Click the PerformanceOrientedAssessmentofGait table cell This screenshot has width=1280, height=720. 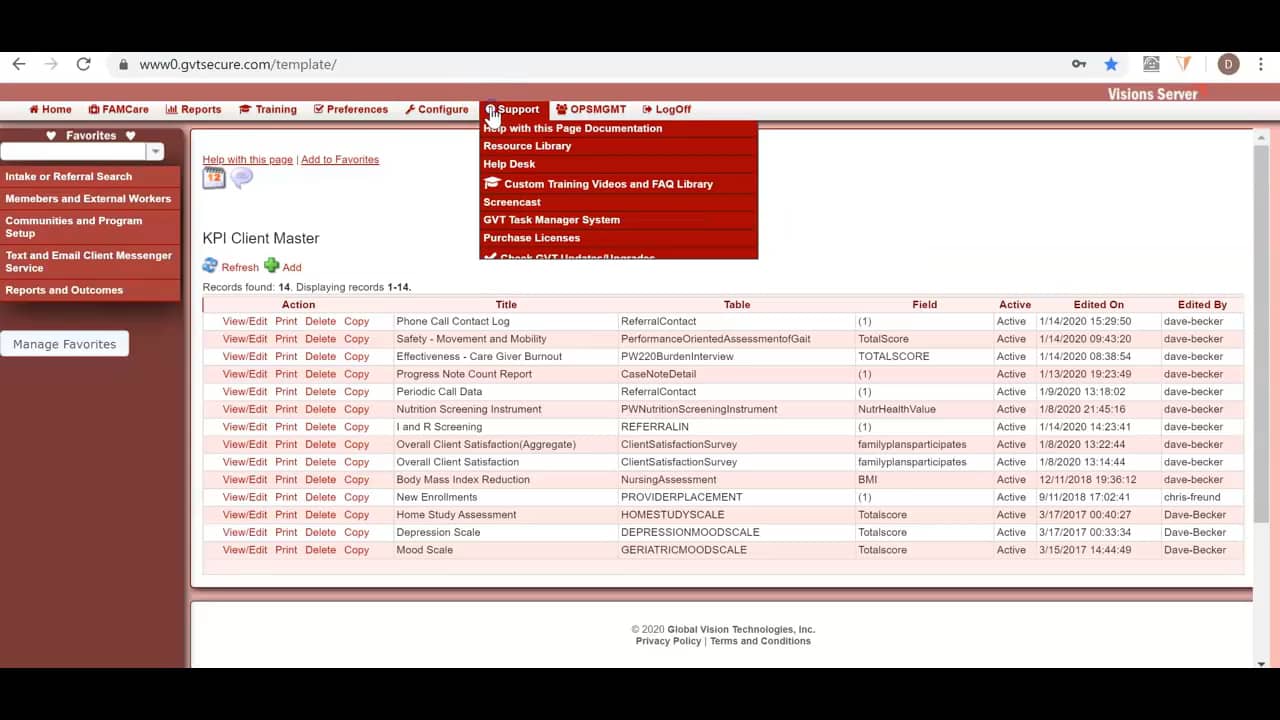pos(716,339)
